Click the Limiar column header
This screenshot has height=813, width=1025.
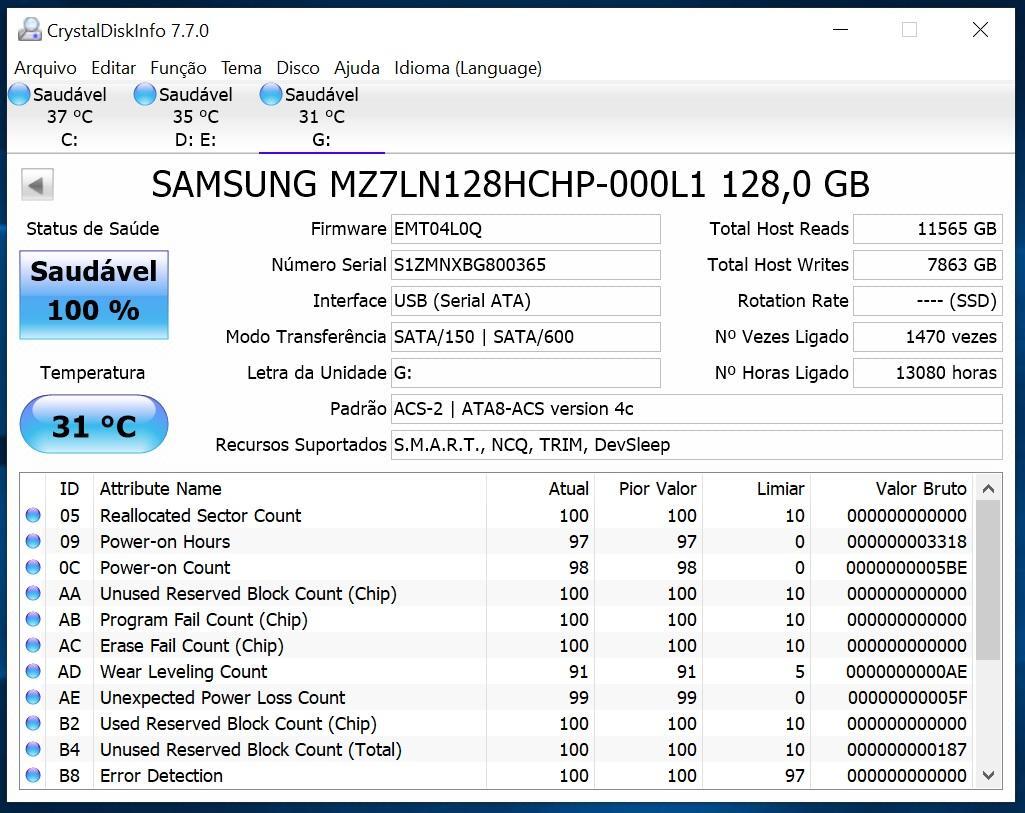click(756, 489)
